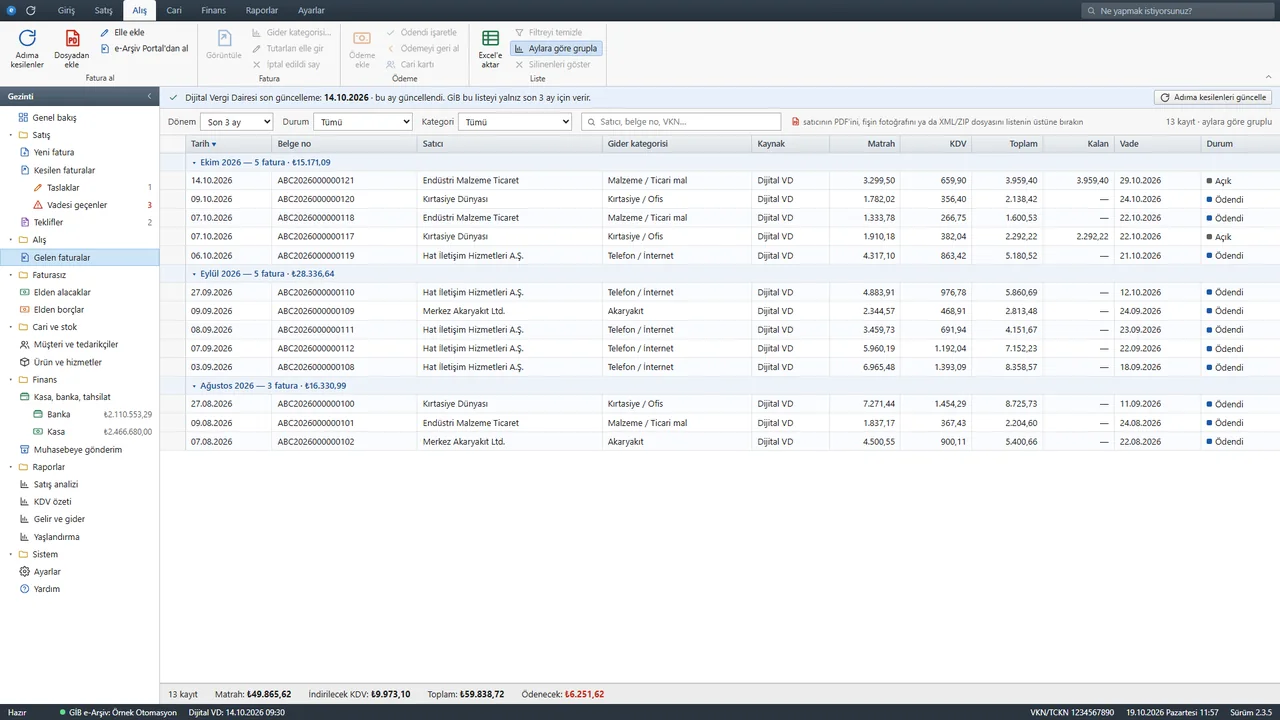Switch to the Finans ribbon tab
This screenshot has width=1280, height=720.
(x=213, y=10)
